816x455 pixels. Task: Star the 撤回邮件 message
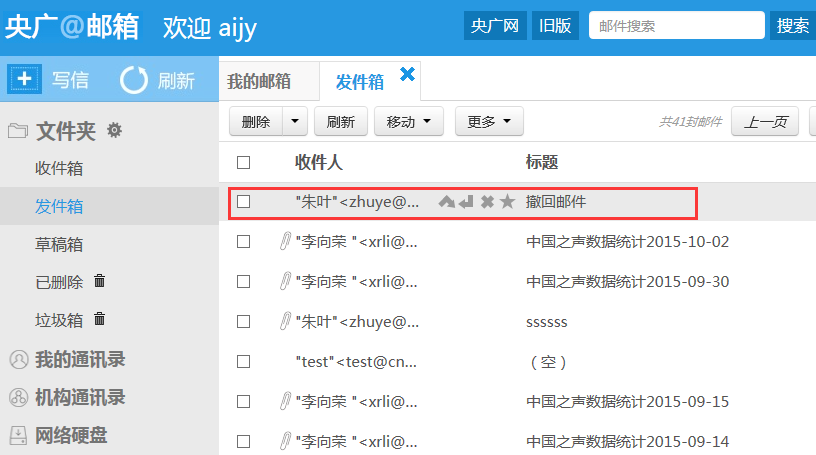coord(507,201)
